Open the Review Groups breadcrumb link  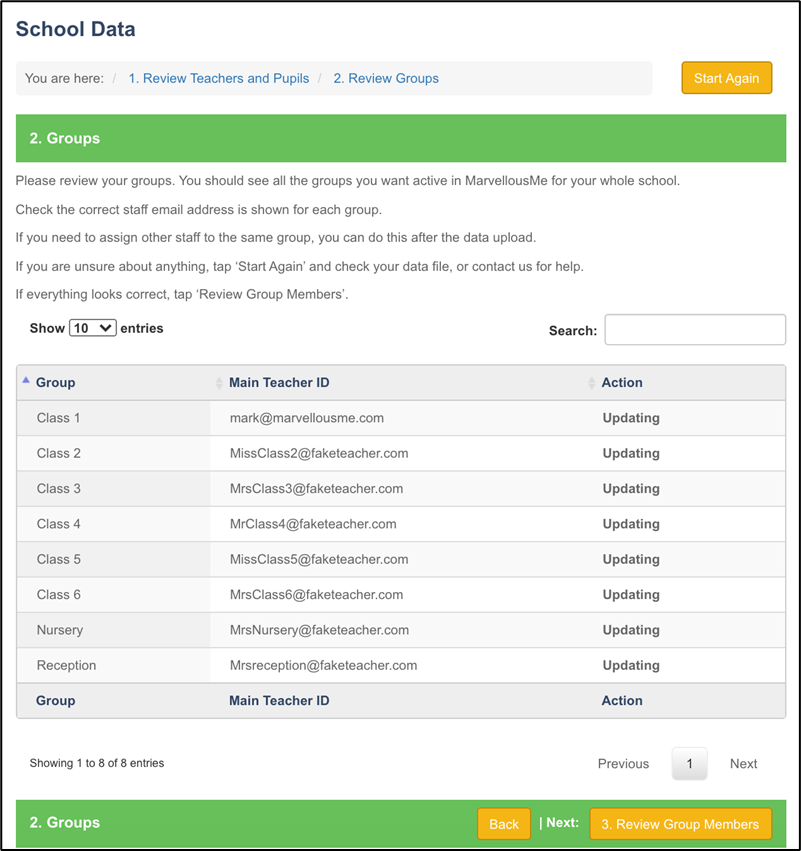(x=386, y=78)
